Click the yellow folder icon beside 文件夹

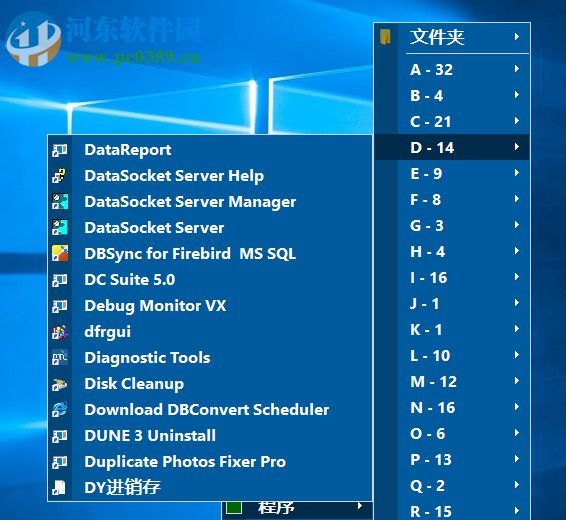[386, 37]
